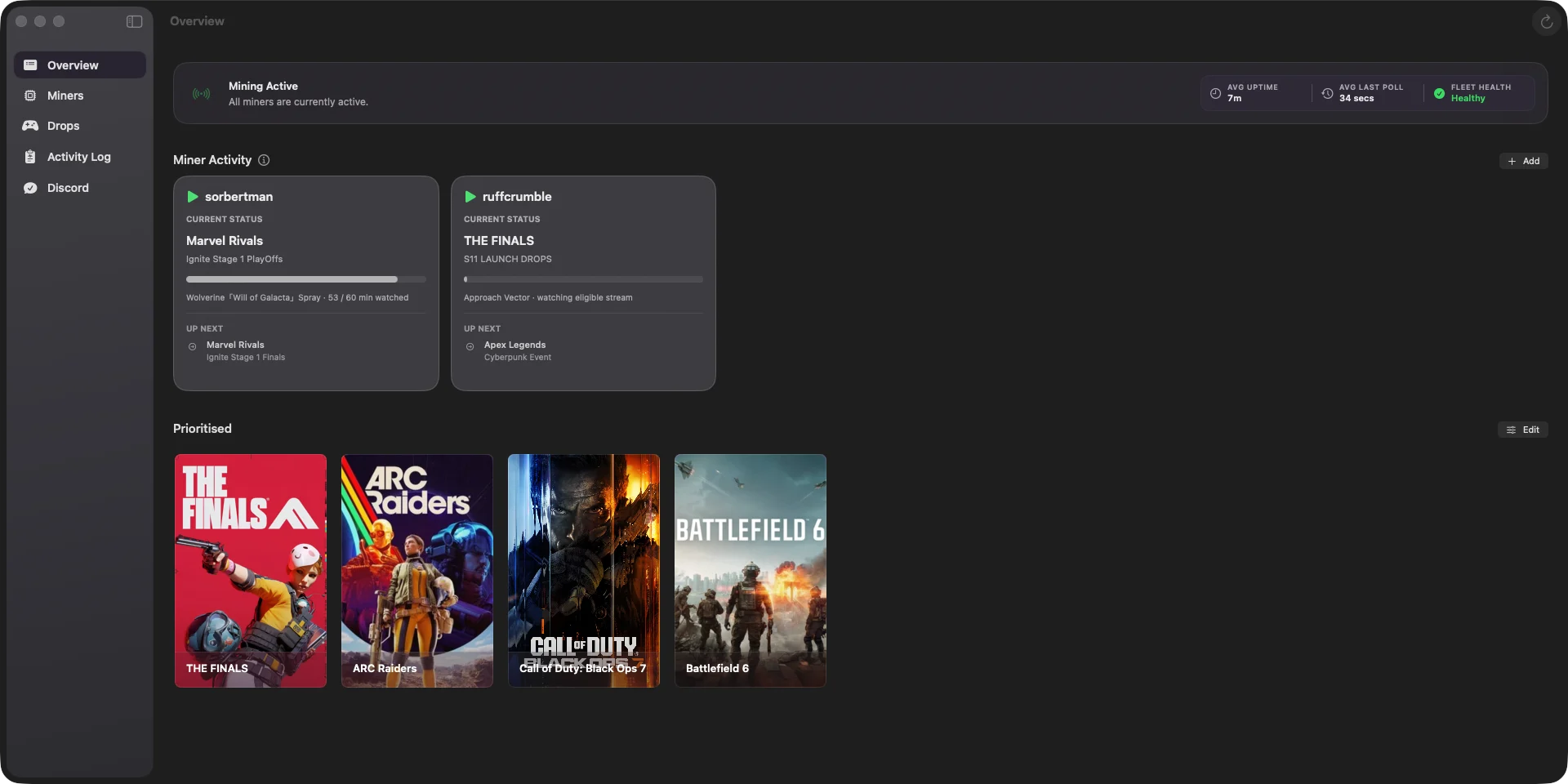Click the Miners chip icon
The image size is (1568, 784).
pyautogui.click(x=30, y=96)
